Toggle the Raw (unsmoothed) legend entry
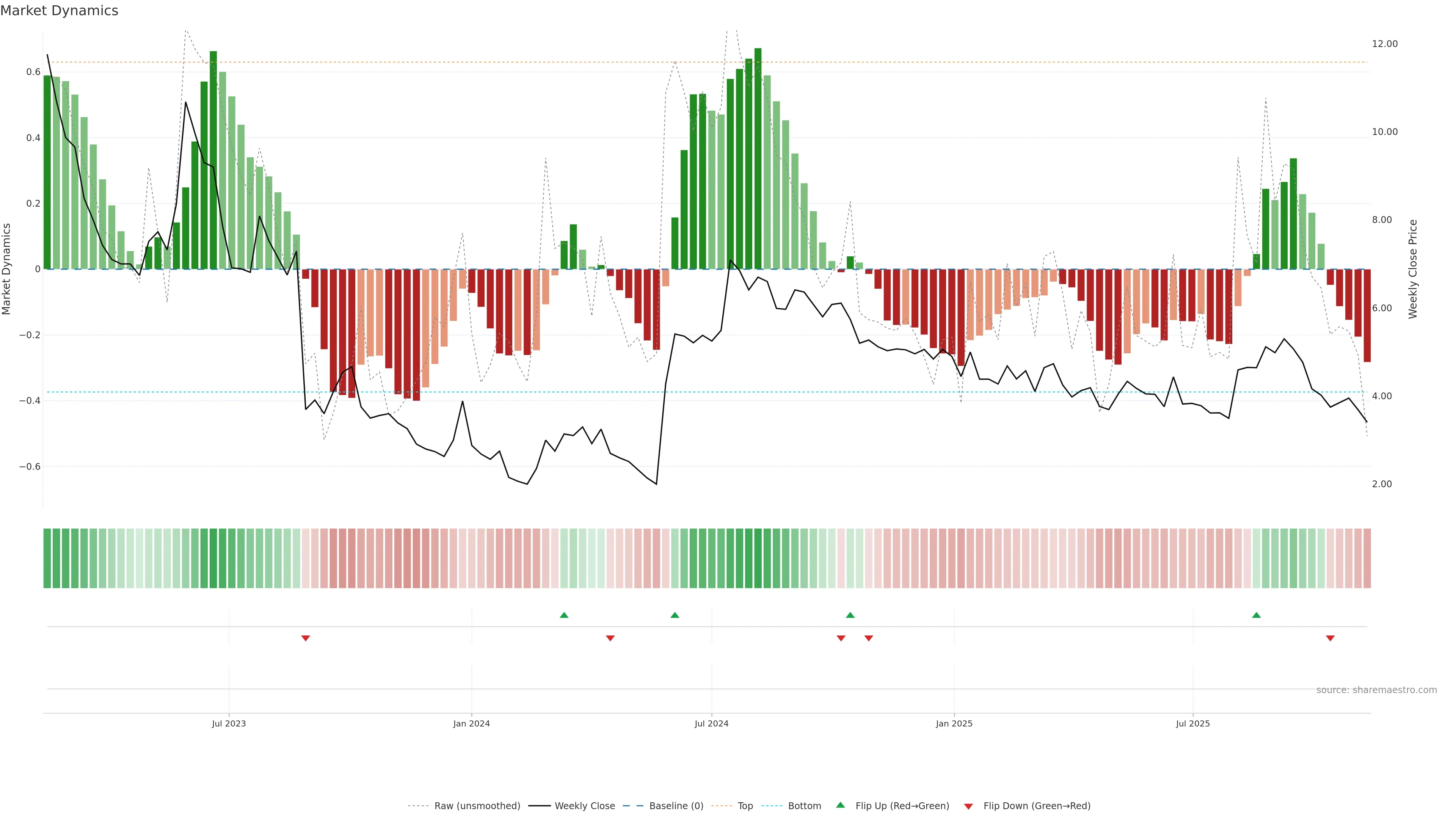Viewport: 1456px width, 819px height. click(477, 806)
